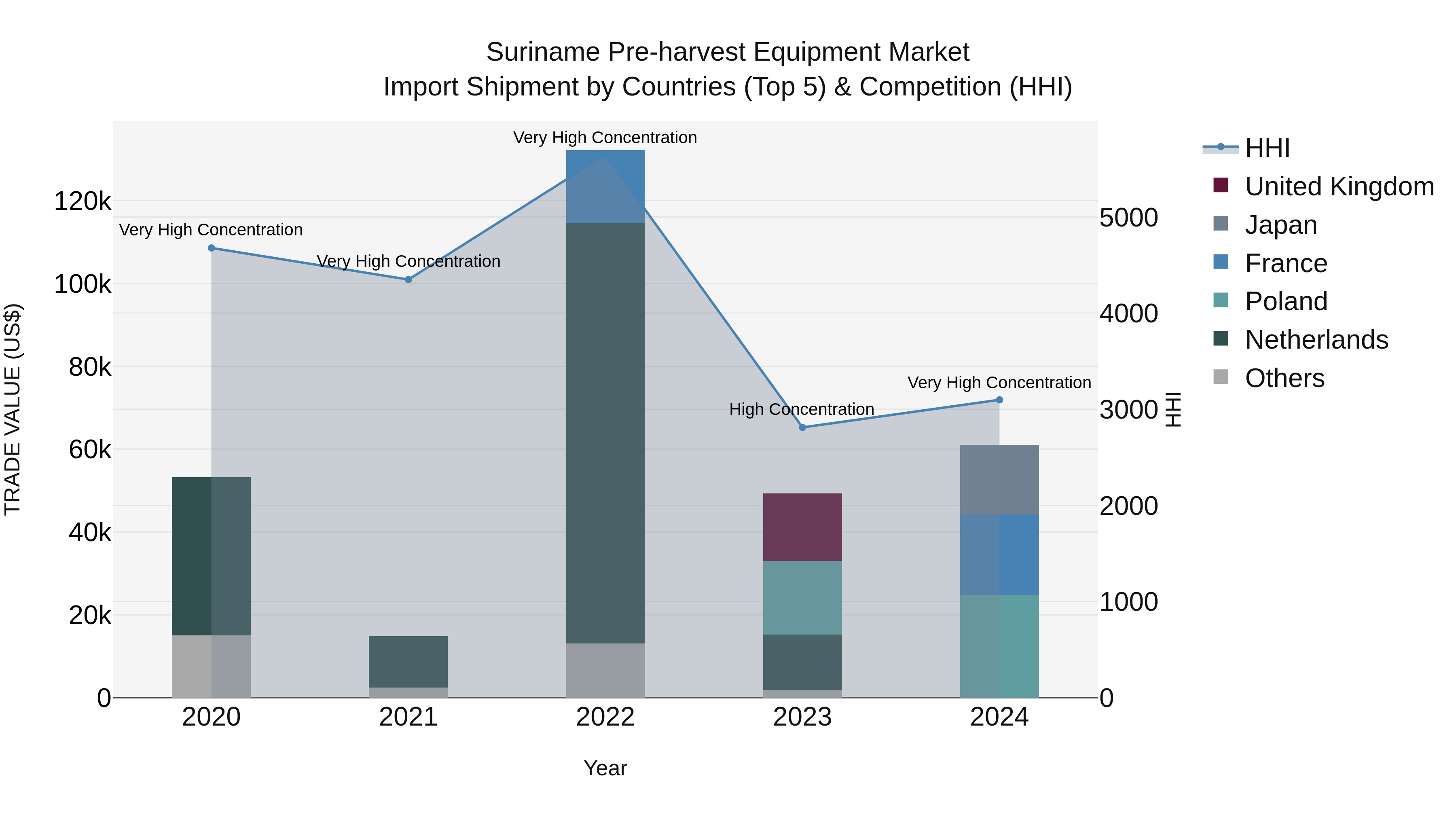Click the 2024 Japan bar segment
This screenshot has width=1456, height=819.
click(999, 480)
